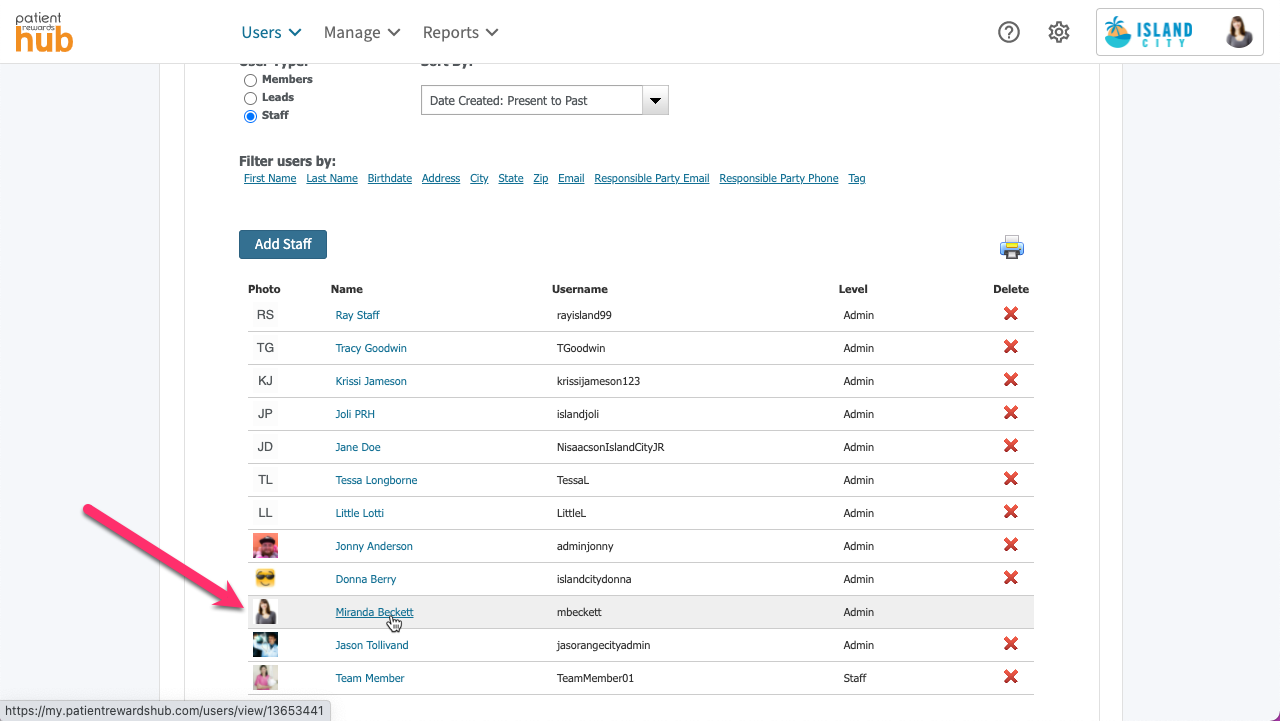Viewport: 1280px width, 721px height.
Task: Open Miranda Beckett's profile link
Action: (374, 612)
